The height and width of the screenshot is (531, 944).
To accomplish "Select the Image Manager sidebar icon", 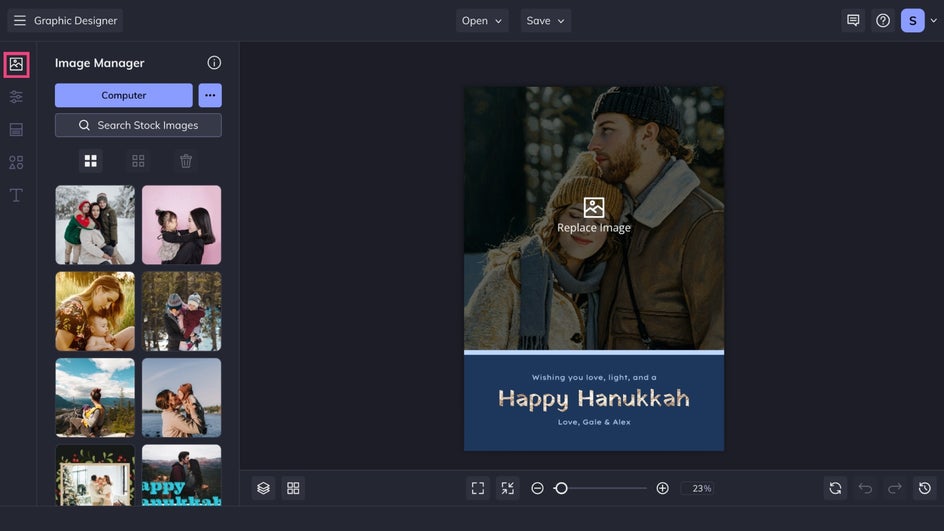I will tap(16, 64).
